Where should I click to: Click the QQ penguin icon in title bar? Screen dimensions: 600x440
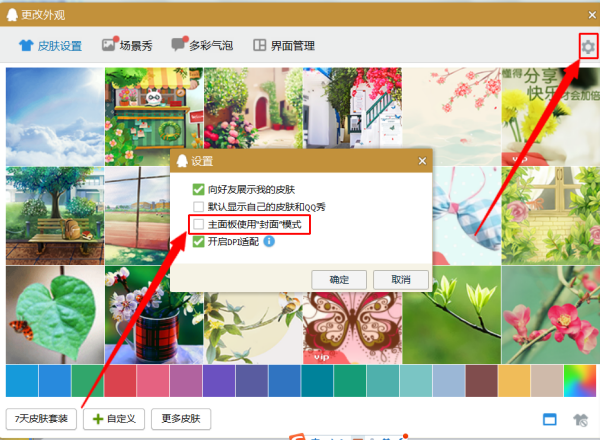pyautogui.click(x=12, y=15)
